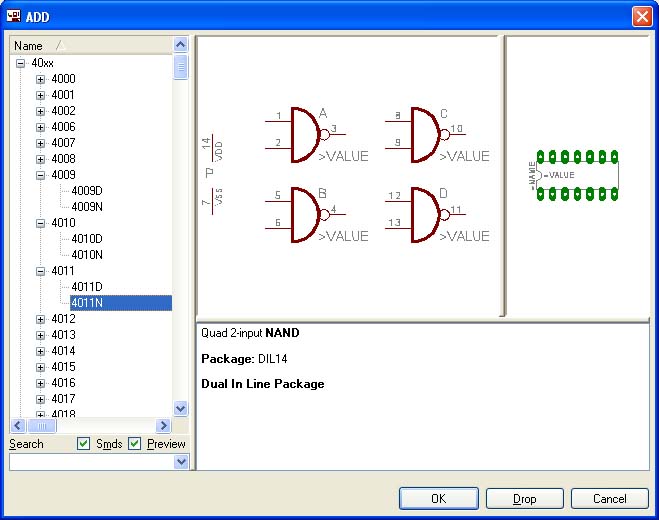
Task: Close the ADD dialog window
Action: pos(641,16)
